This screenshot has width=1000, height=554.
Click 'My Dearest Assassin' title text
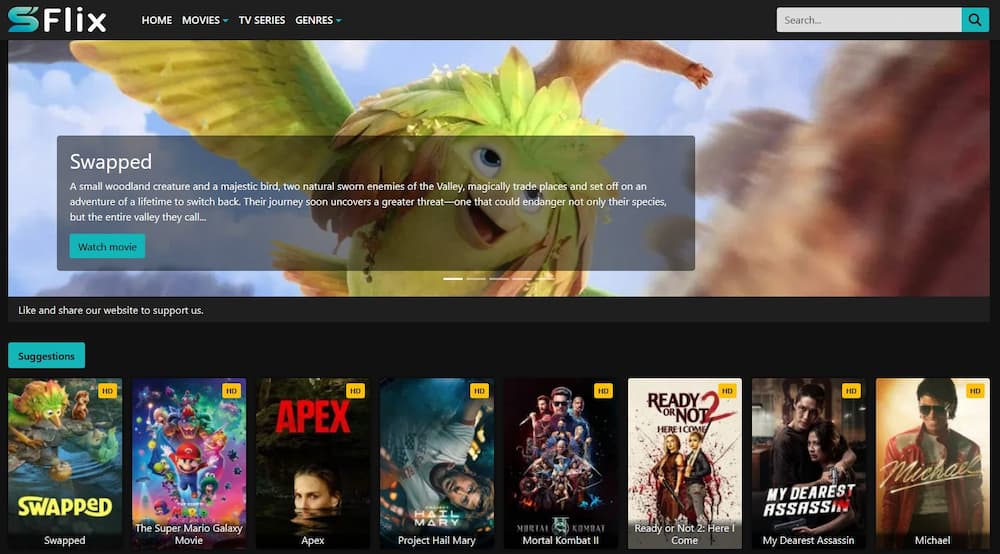pos(809,540)
